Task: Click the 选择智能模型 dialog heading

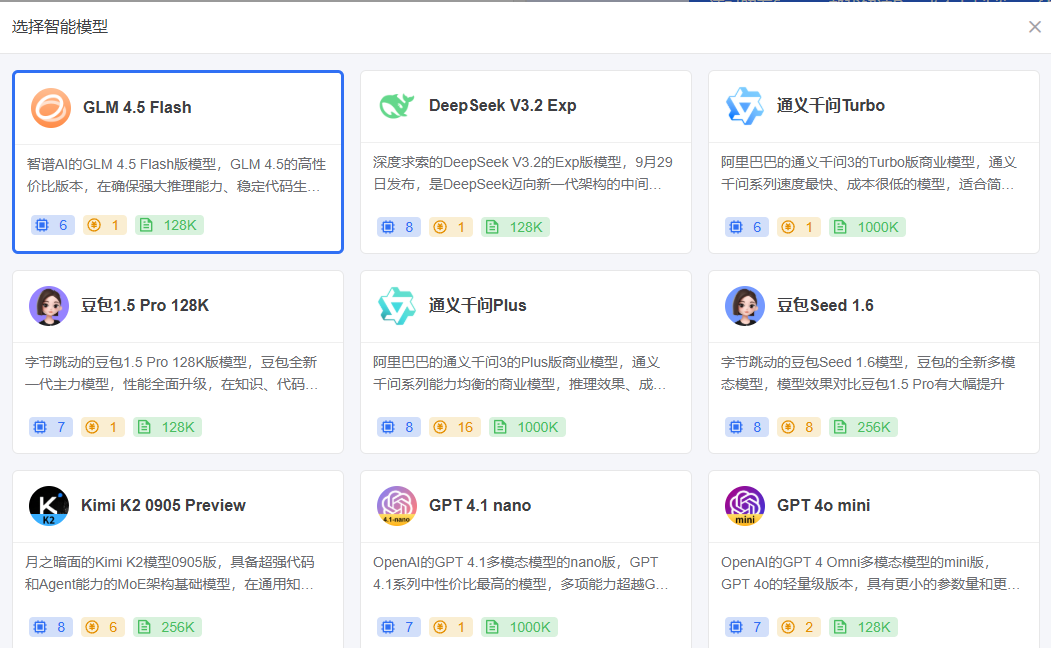Action: tap(60, 27)
